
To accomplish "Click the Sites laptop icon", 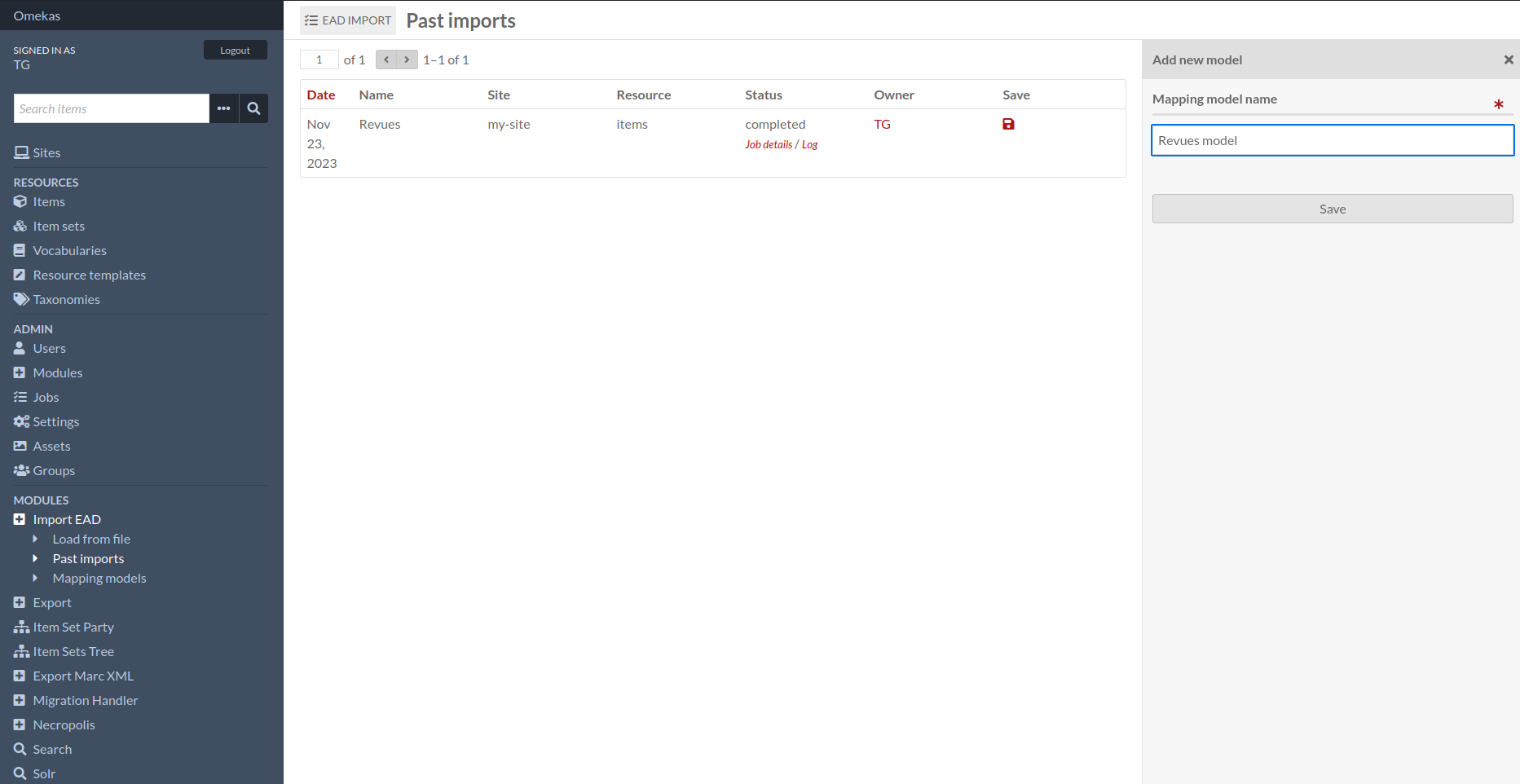I will [x=21, y=152].
